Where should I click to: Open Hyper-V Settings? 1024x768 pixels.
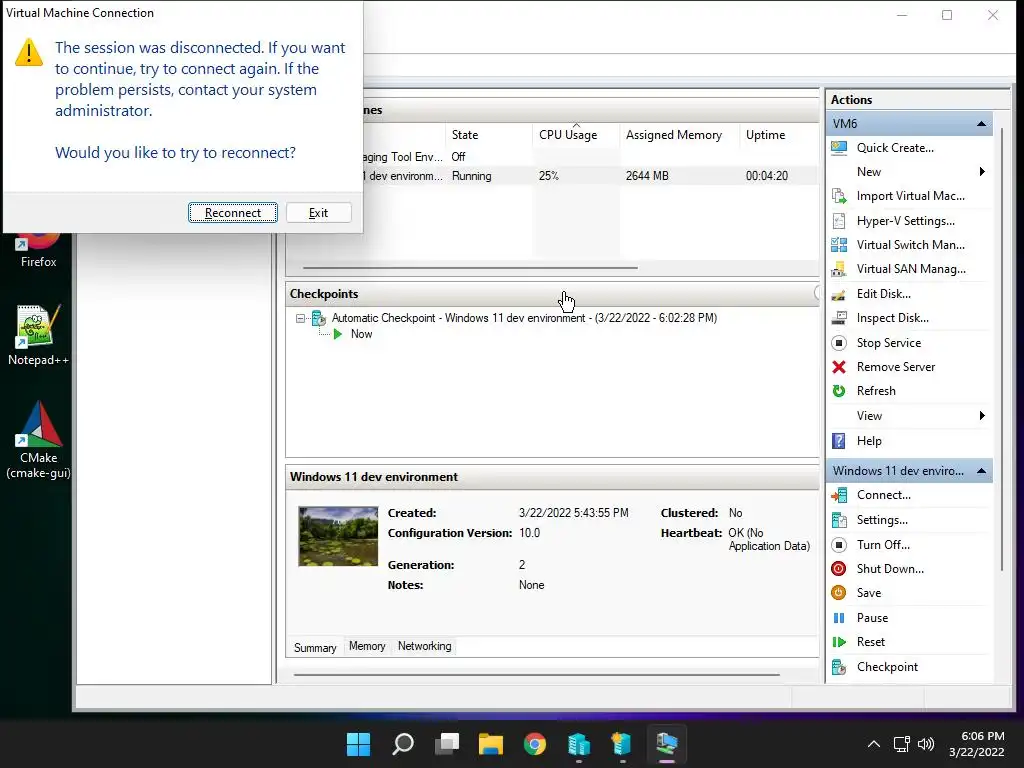905,221
